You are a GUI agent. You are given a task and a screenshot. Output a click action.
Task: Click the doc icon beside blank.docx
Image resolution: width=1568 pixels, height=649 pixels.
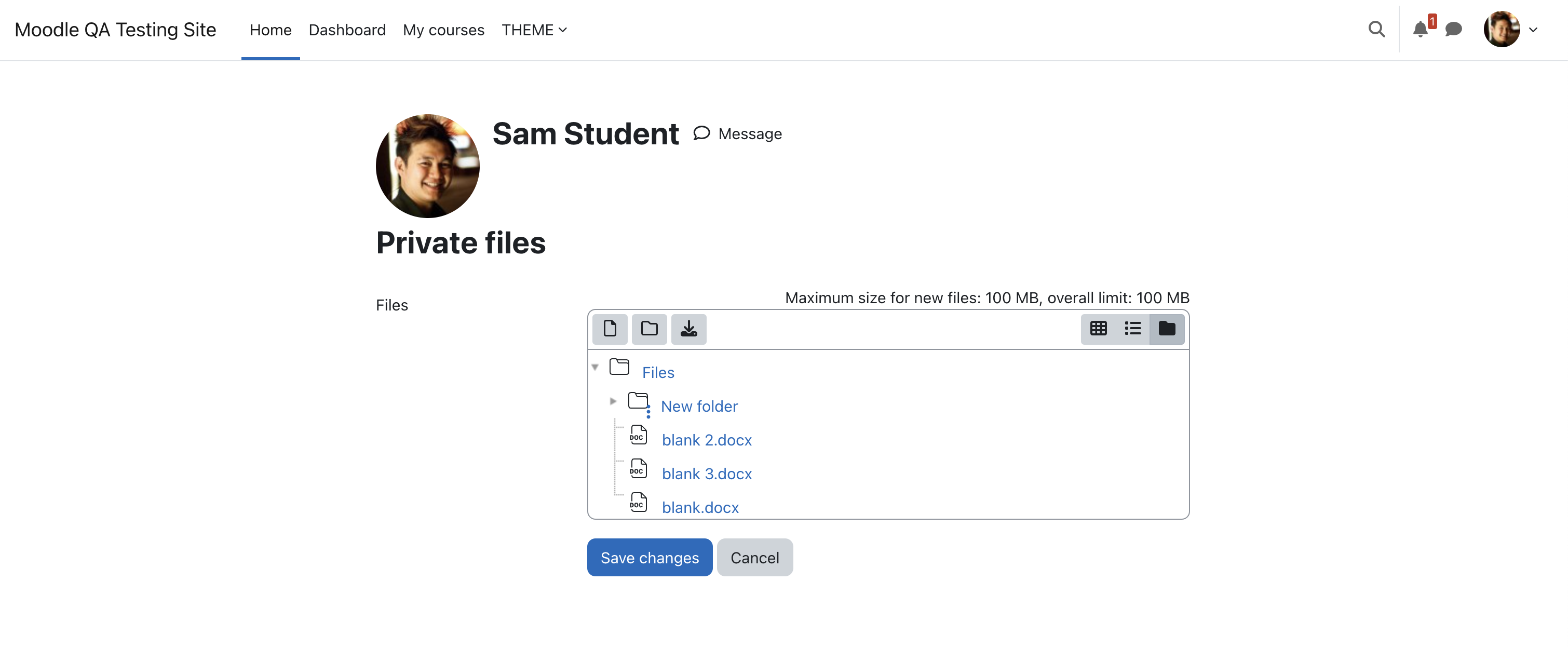[638, 502]
